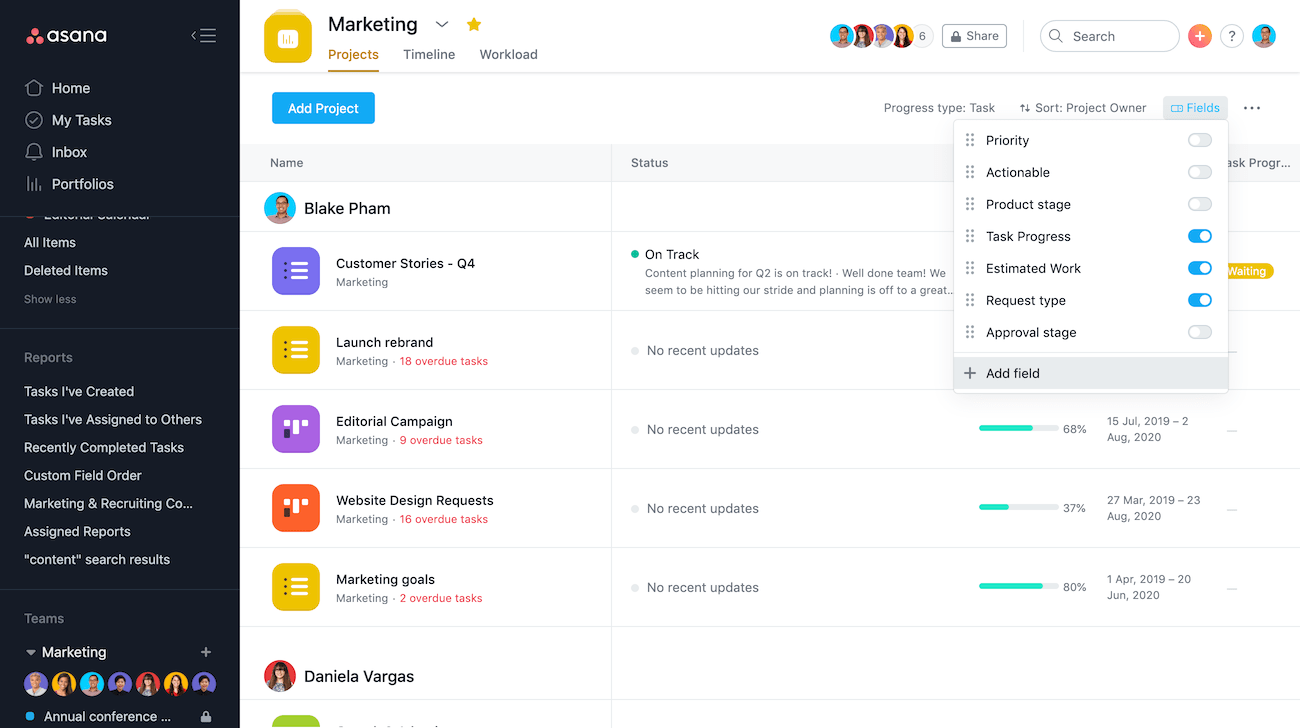The width and height of the screenshot is (1300, 728).
Task: Click the Add Project button
Action: pos(323,108)
